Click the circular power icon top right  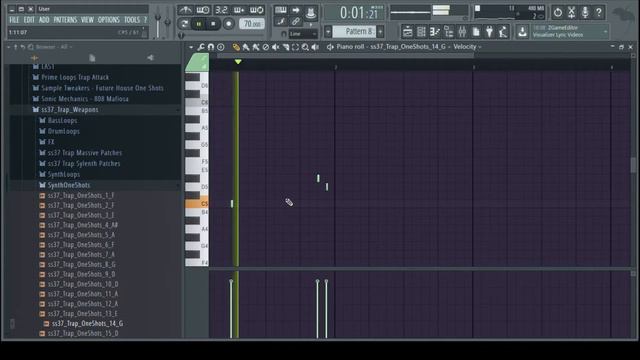point(558,13)
